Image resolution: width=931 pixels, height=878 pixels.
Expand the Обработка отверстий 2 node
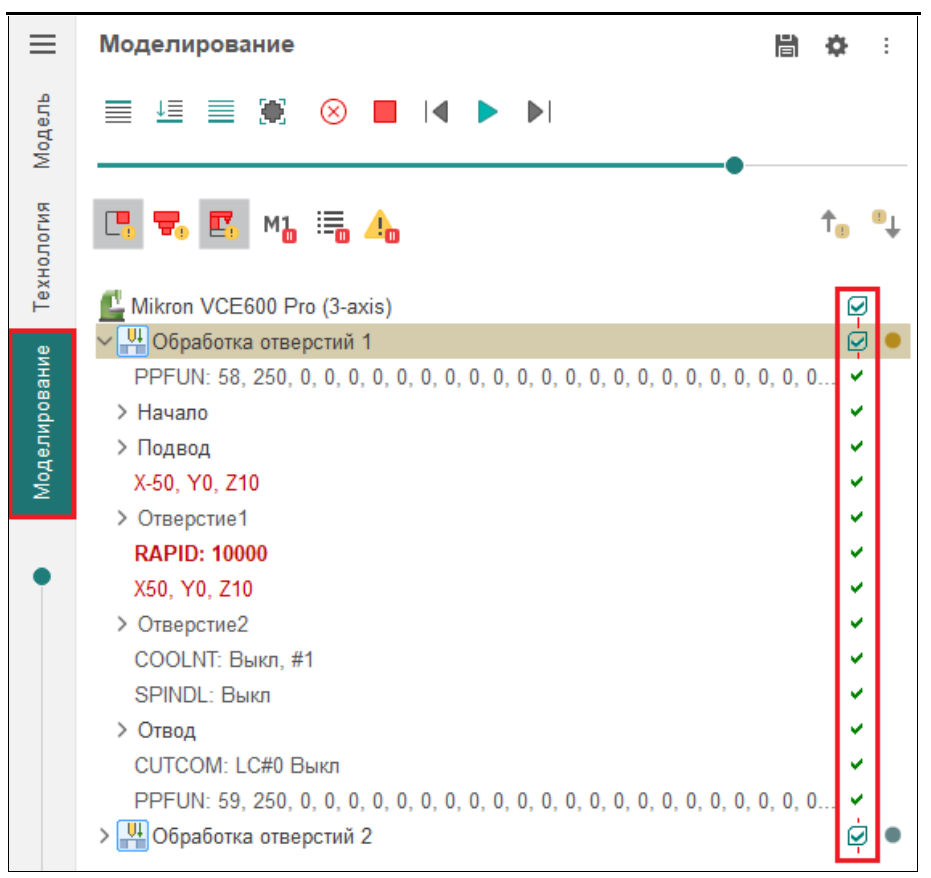pyautogui.click(x=105, y=836)
